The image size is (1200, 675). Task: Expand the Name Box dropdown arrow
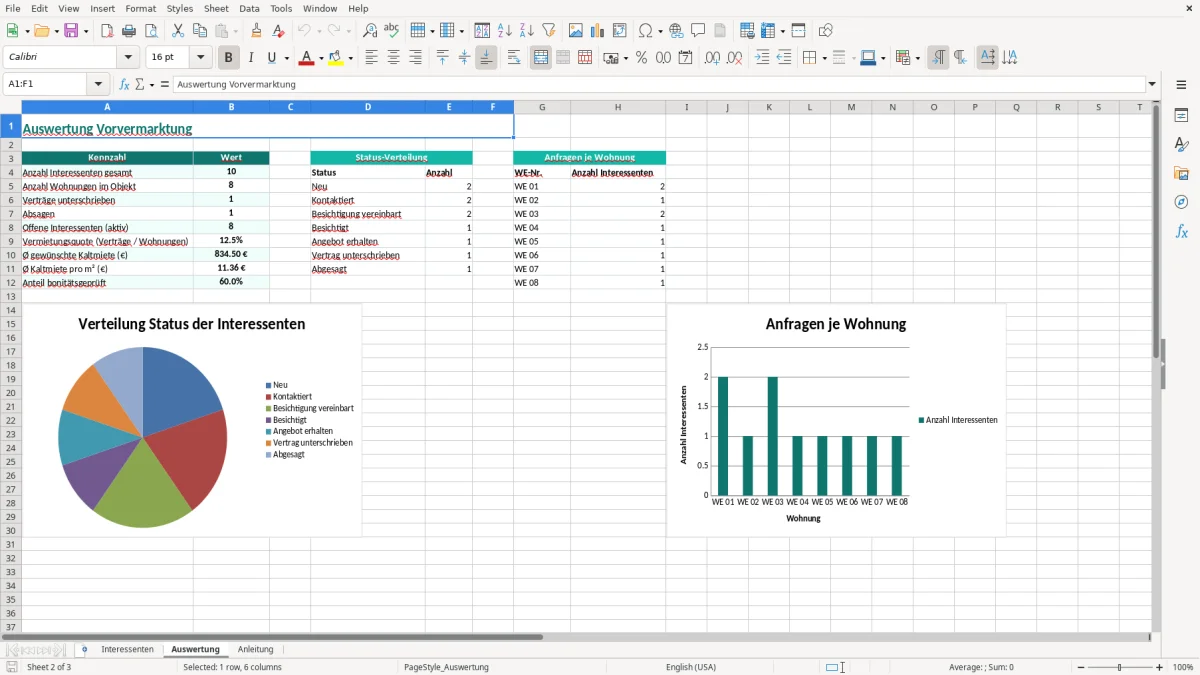[98, 84]
